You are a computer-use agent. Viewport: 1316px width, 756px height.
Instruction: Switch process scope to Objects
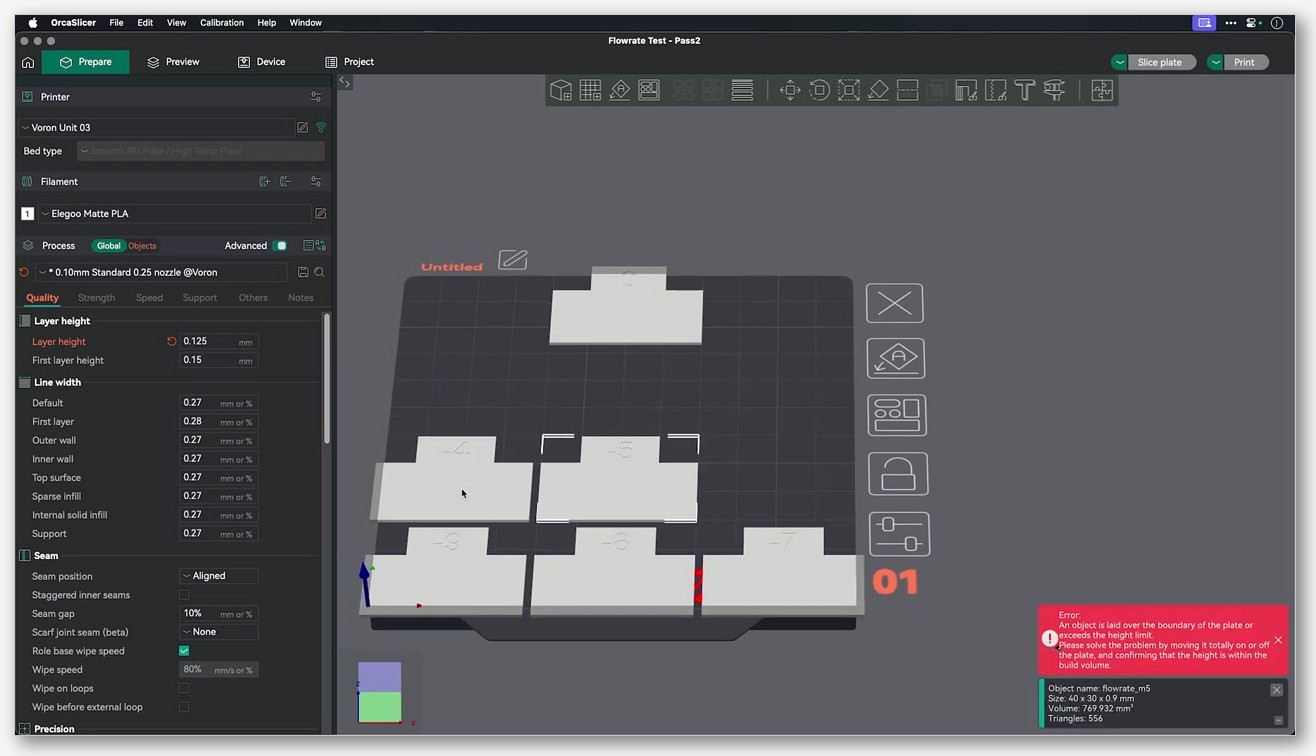click(x=142, y=245)
